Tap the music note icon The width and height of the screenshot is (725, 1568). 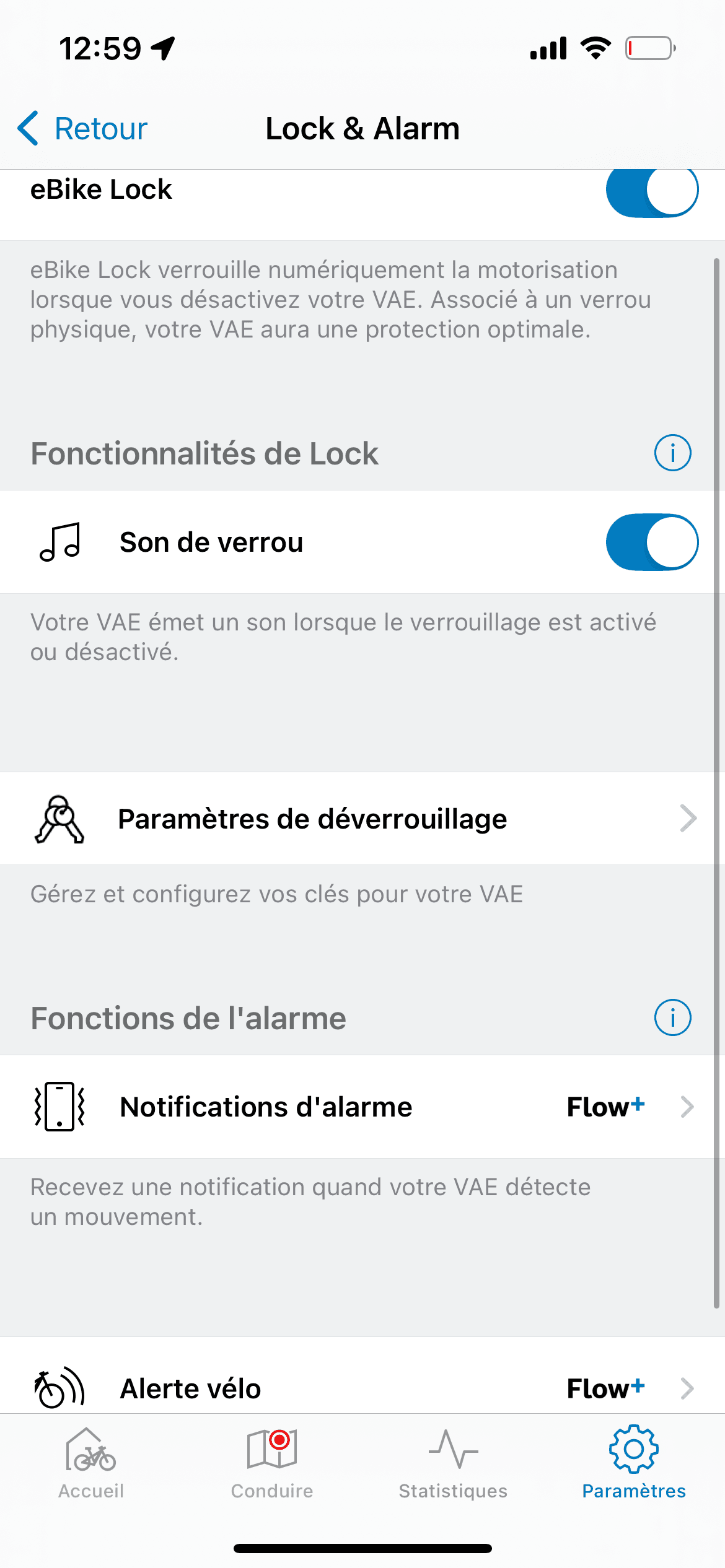pos(60,542)
